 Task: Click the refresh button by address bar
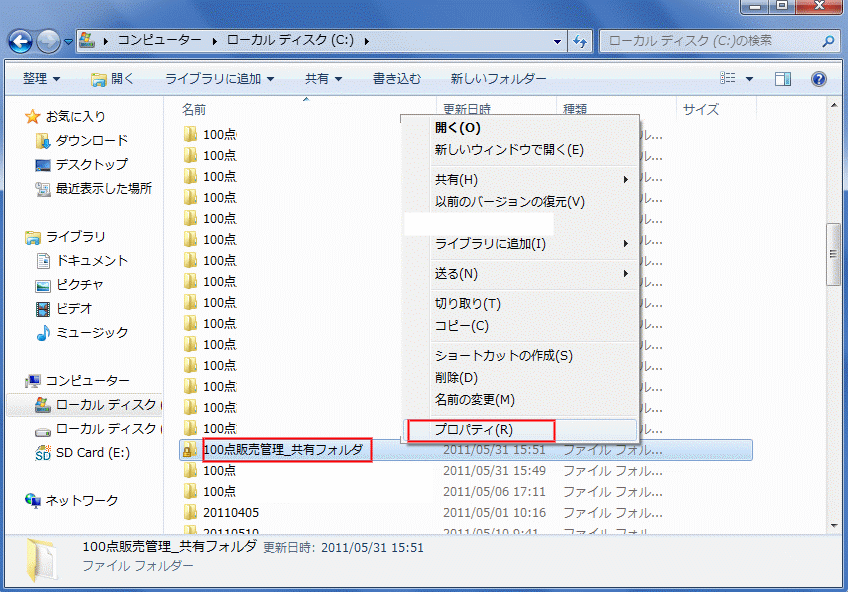click(x=580, y=41)
